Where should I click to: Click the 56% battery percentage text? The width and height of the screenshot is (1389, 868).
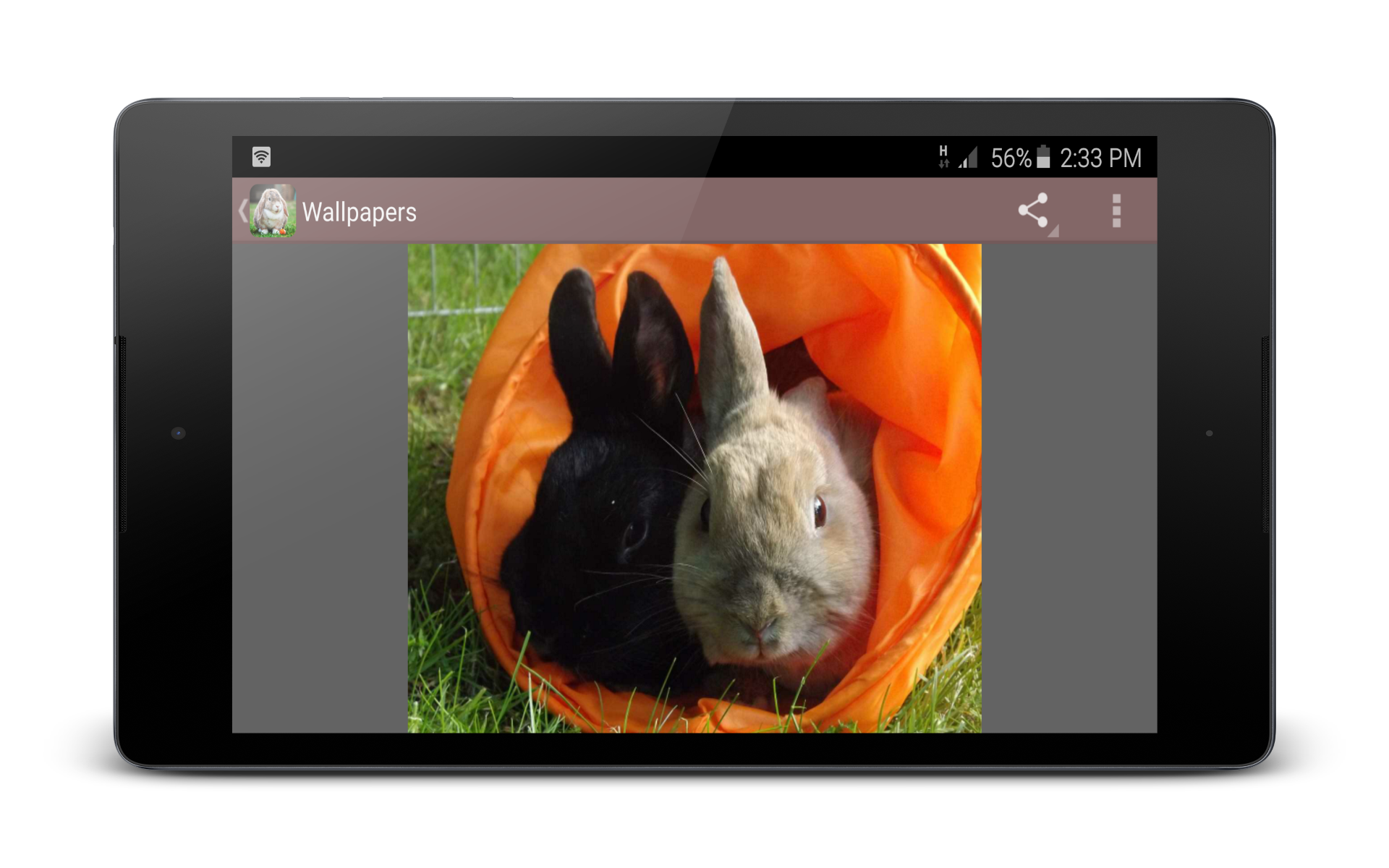[x=1010, y=158]
